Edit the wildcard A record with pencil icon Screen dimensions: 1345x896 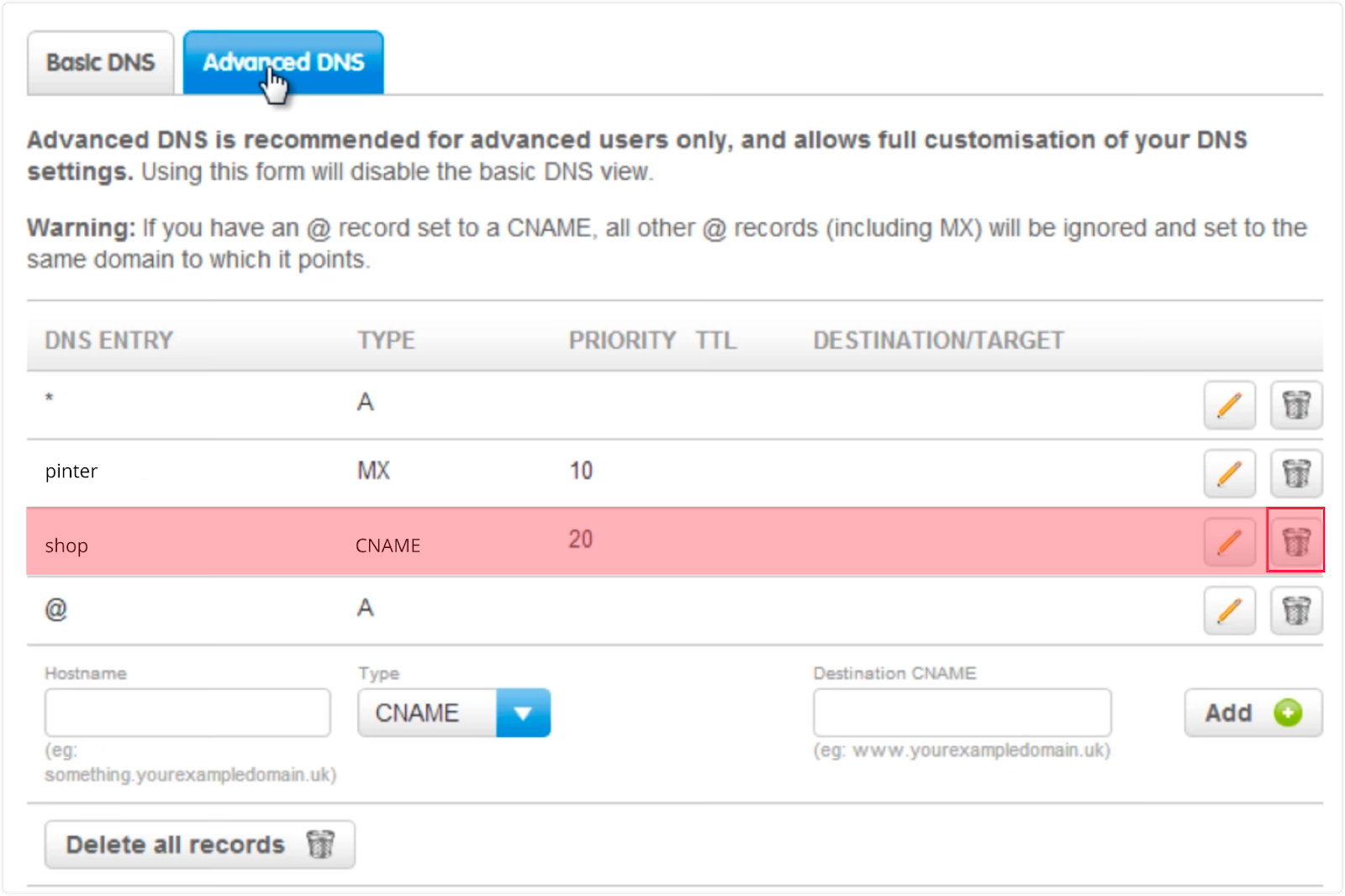coord(1229,405)
